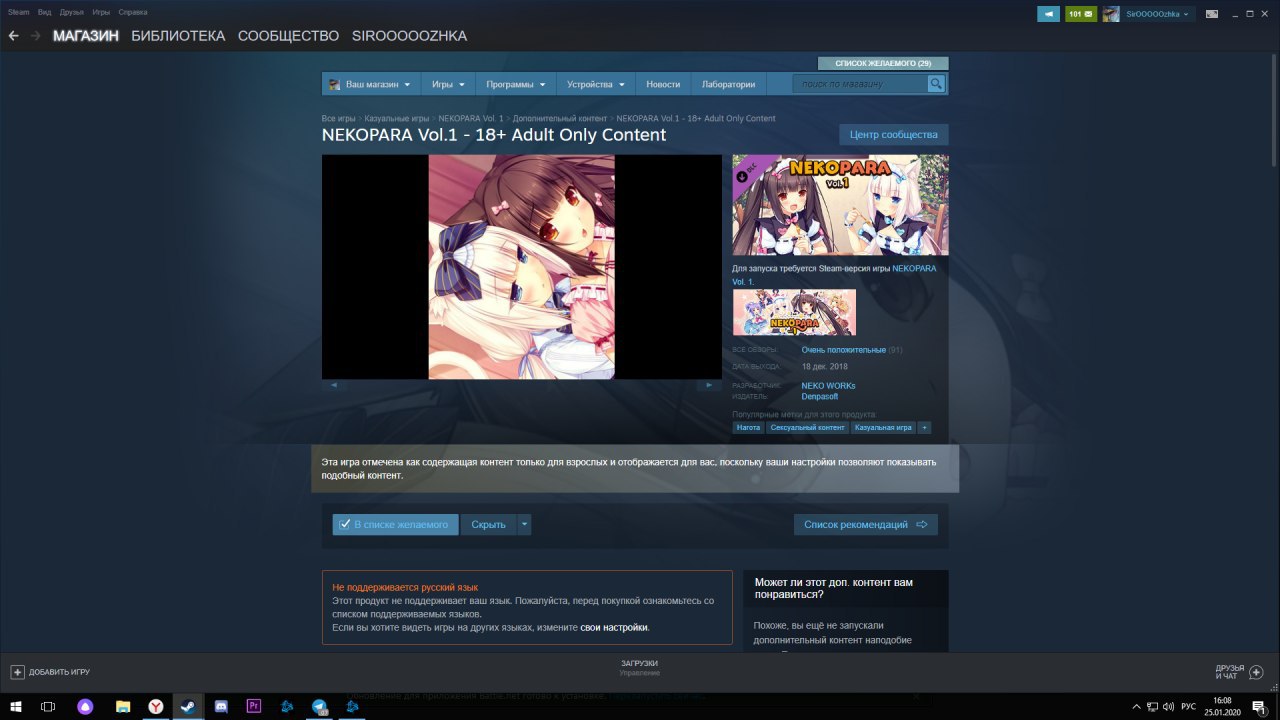This screenshot has width=1280, height=720.
Task: Open the 101 messages inbox icon
Action: pos(1081,14)
